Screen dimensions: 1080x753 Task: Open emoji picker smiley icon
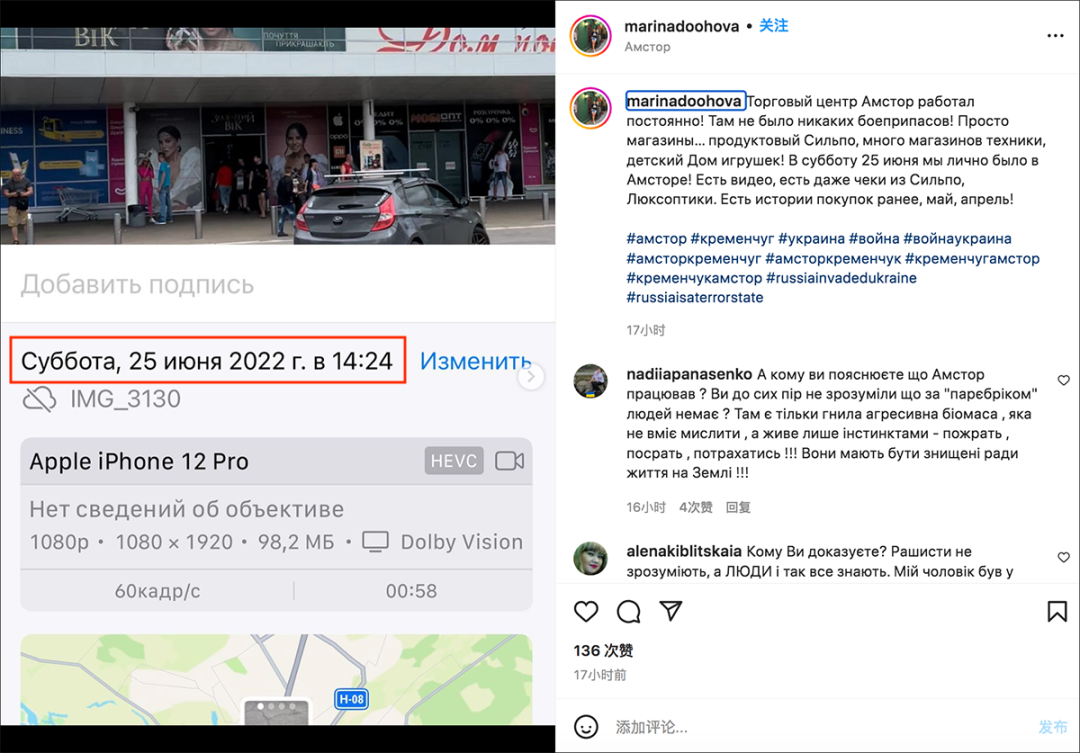tap(586, 727)
